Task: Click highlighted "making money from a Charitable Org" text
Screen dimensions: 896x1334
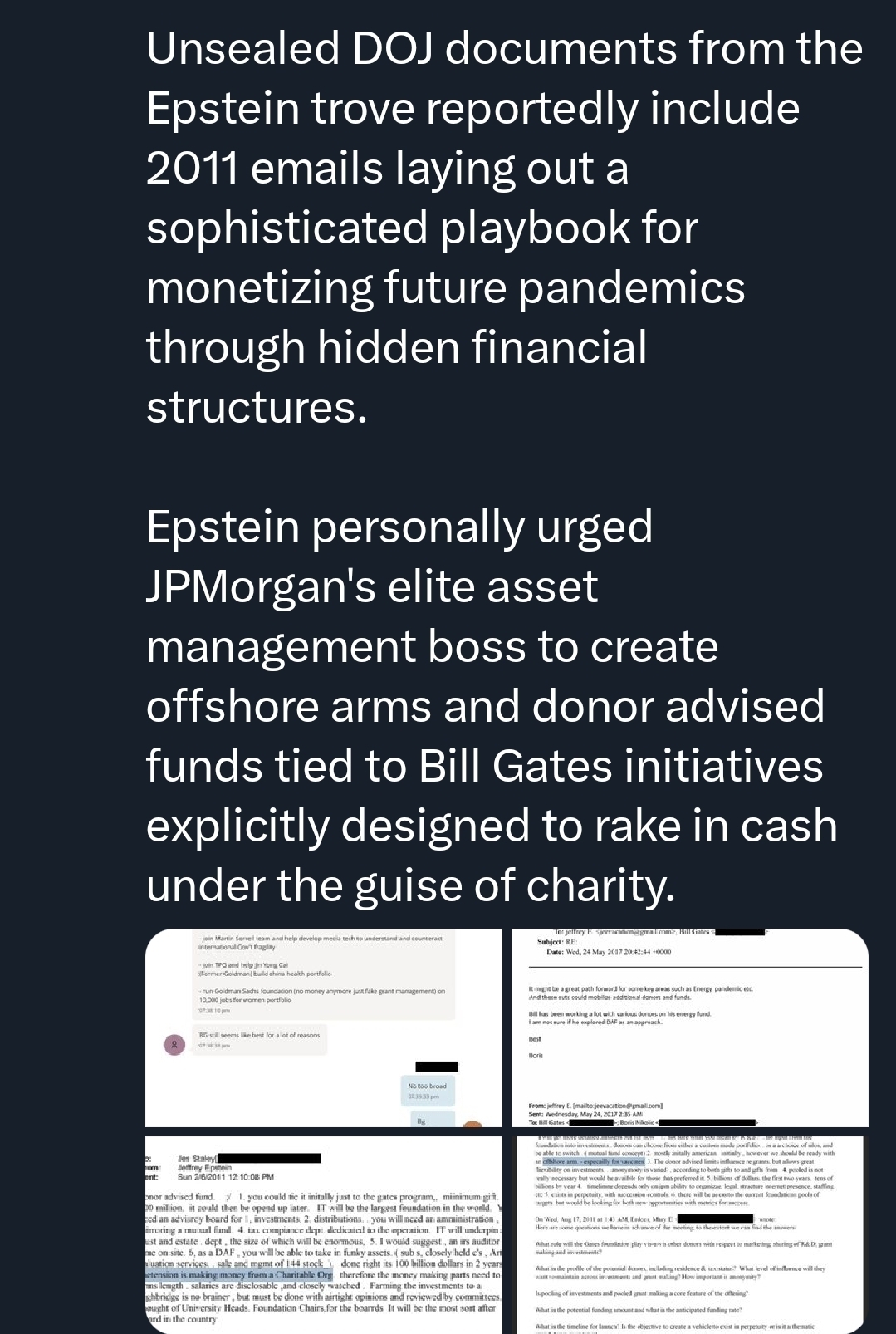Action: 241,1274
